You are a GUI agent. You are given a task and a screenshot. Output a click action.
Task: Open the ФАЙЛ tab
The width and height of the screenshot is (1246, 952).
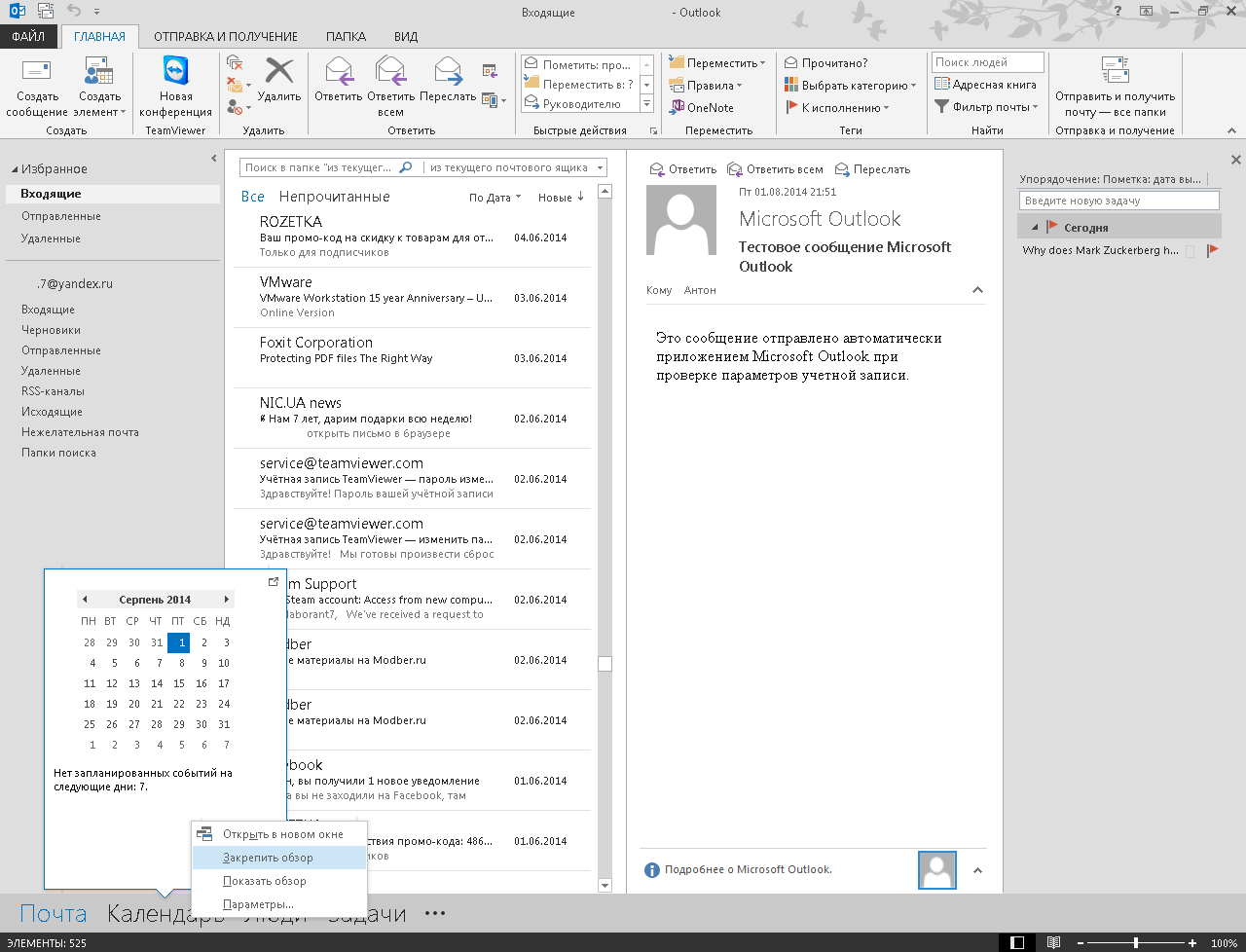[28, 36]
